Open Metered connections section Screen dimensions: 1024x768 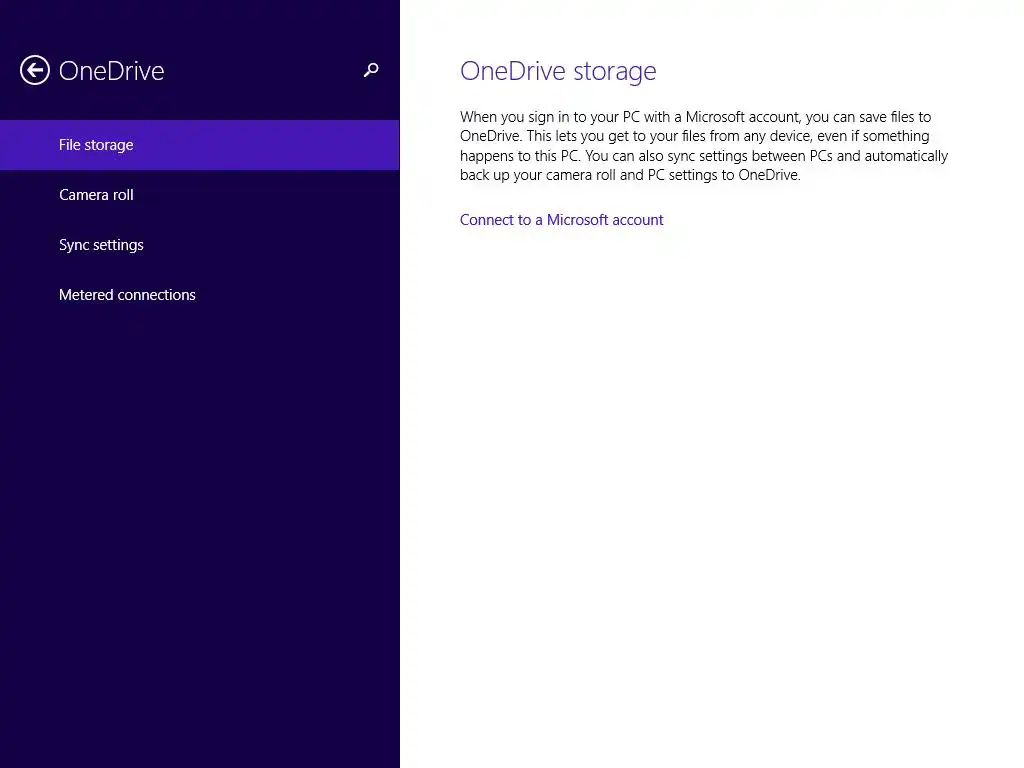pyautogui.click(x=199, y=295)
